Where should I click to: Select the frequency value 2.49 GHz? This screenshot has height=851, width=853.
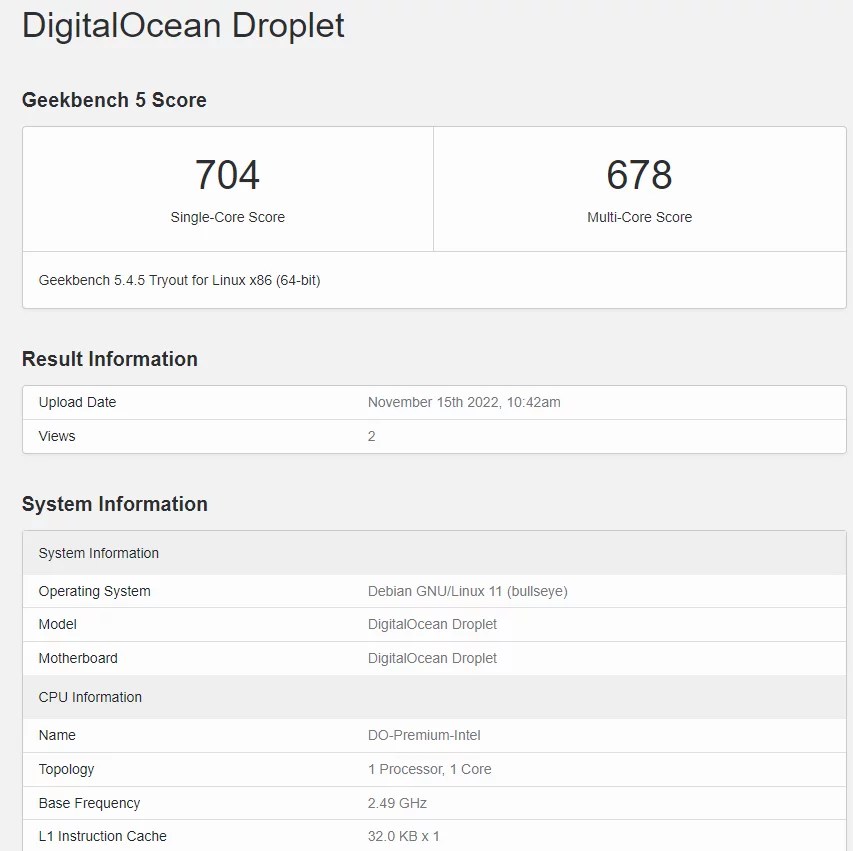click(397, 803)
